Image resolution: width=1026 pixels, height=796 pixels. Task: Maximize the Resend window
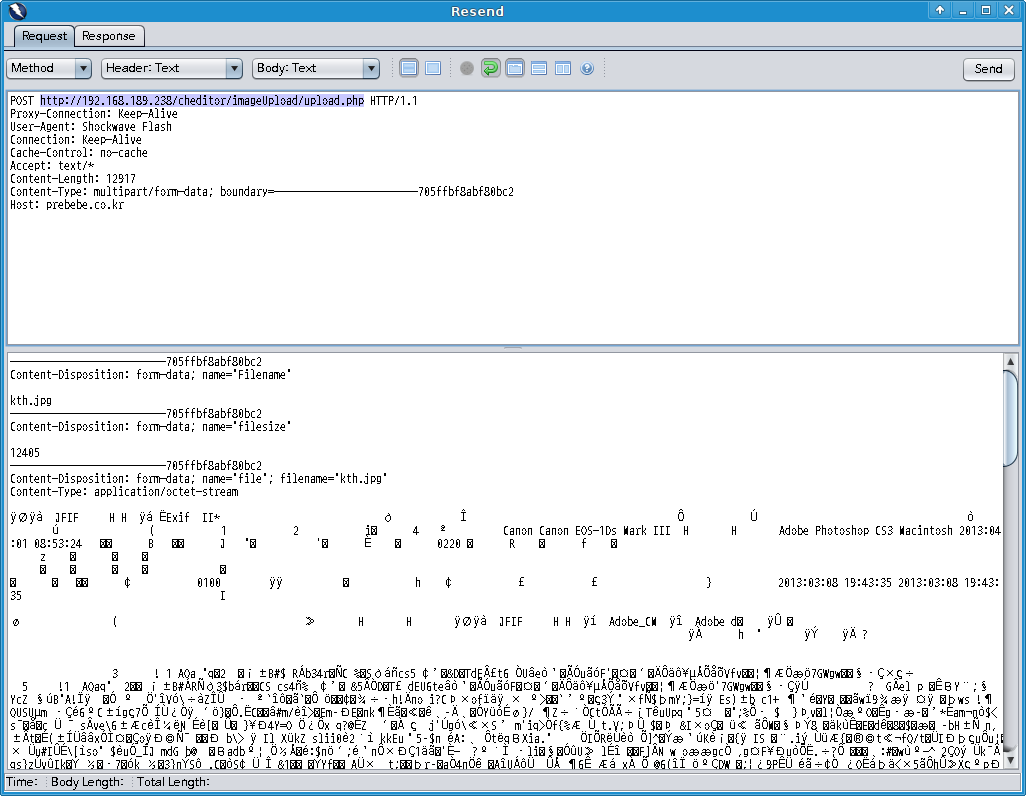[985, 10]
